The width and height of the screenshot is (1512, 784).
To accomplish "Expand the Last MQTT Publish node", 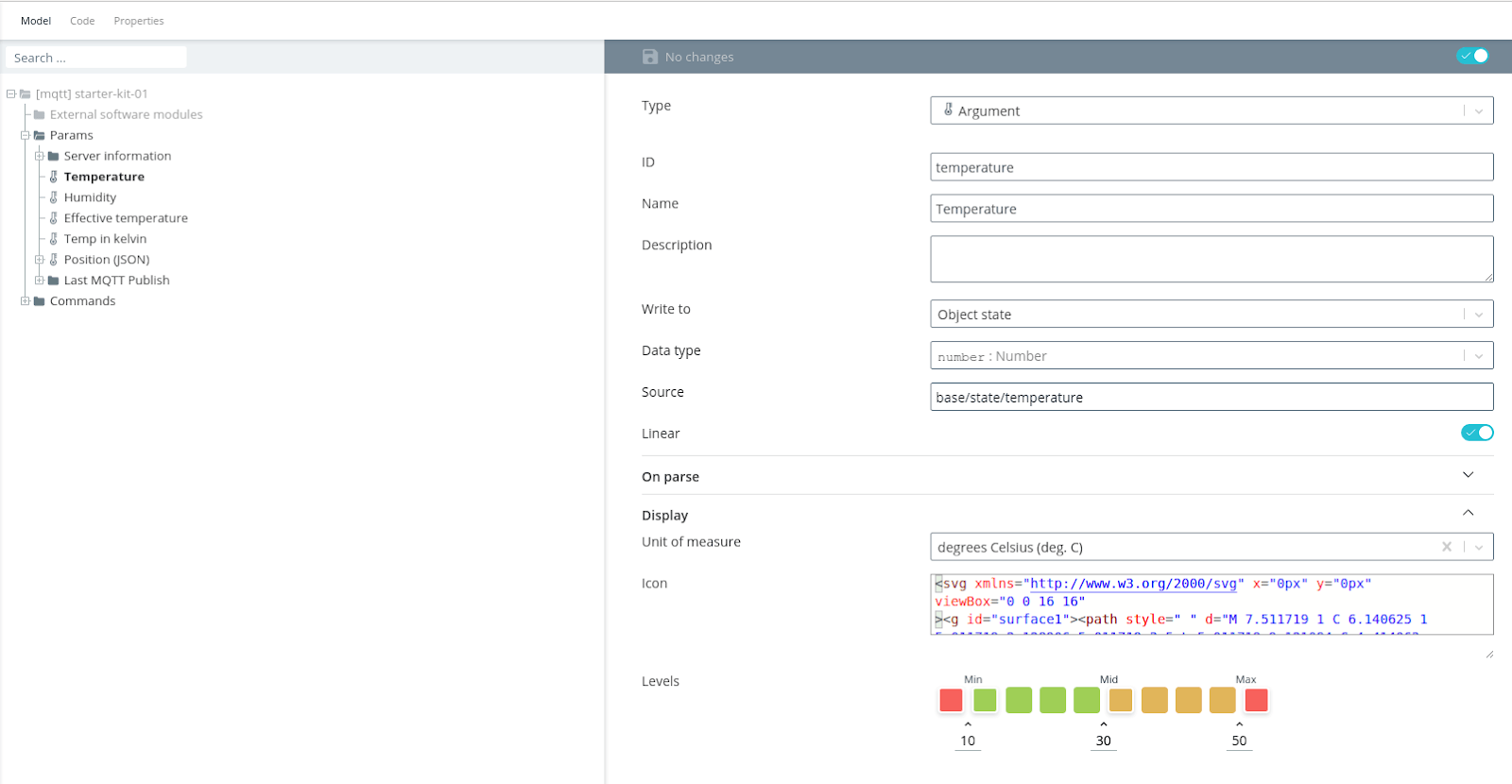I will pos(40,281).
